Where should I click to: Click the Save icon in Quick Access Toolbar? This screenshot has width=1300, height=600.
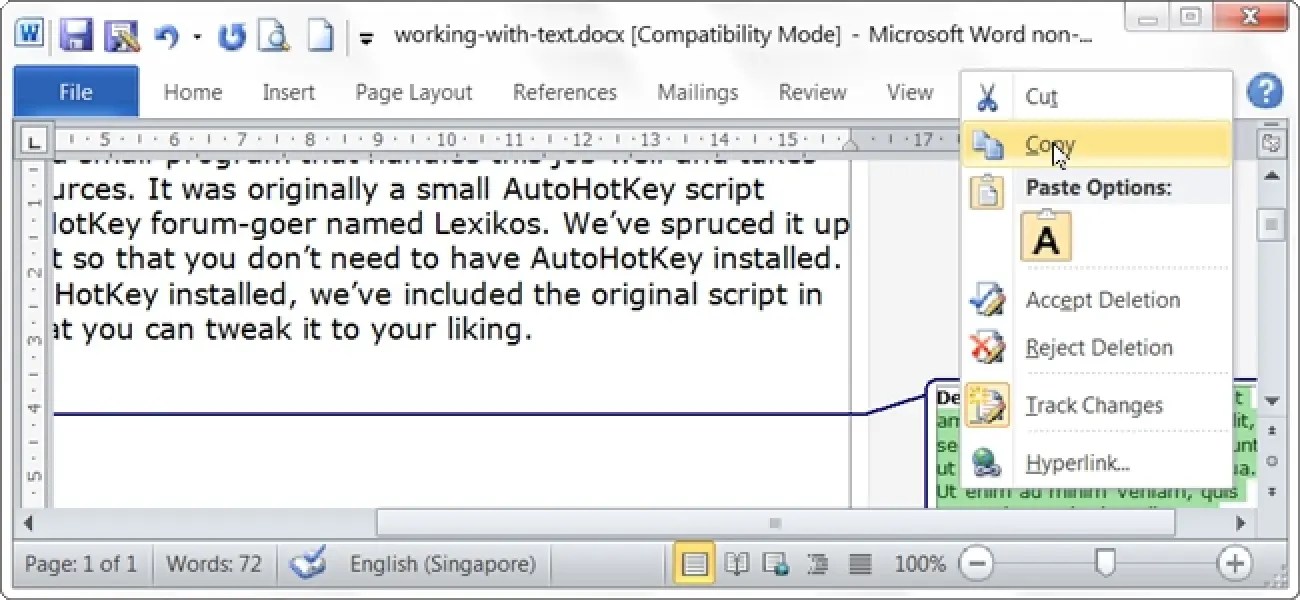click(x=75, y=36)
